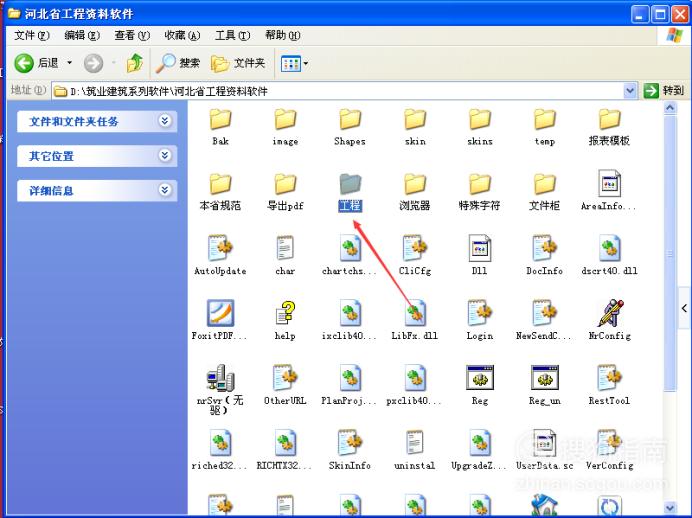Select the VerConfig file
The height and width of the screenshot is (518, 692).
click(x=609, y=450)
